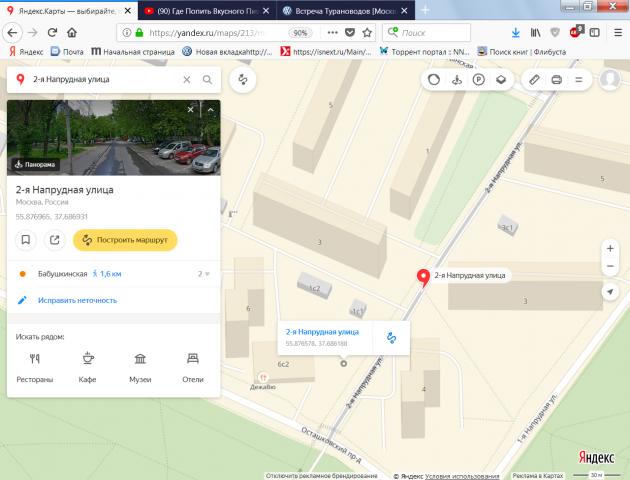Toggle traffic layer on the map

(434, 80)
